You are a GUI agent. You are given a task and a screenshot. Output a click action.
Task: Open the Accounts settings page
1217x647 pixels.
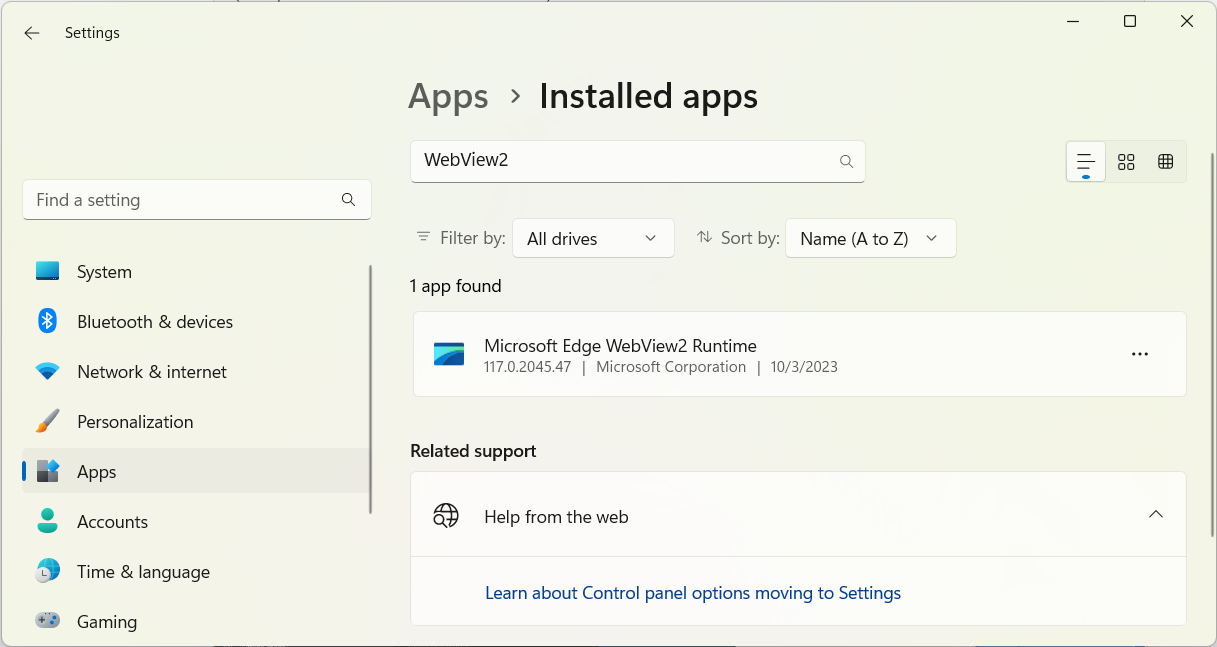(x=112, y=522)
